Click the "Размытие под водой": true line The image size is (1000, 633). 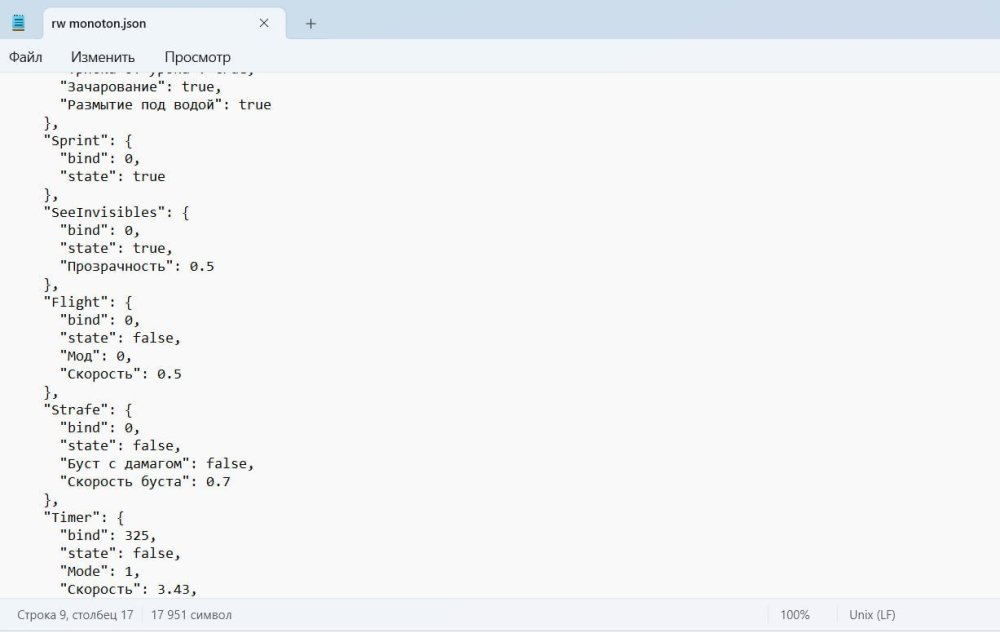(x=165, y=105)
